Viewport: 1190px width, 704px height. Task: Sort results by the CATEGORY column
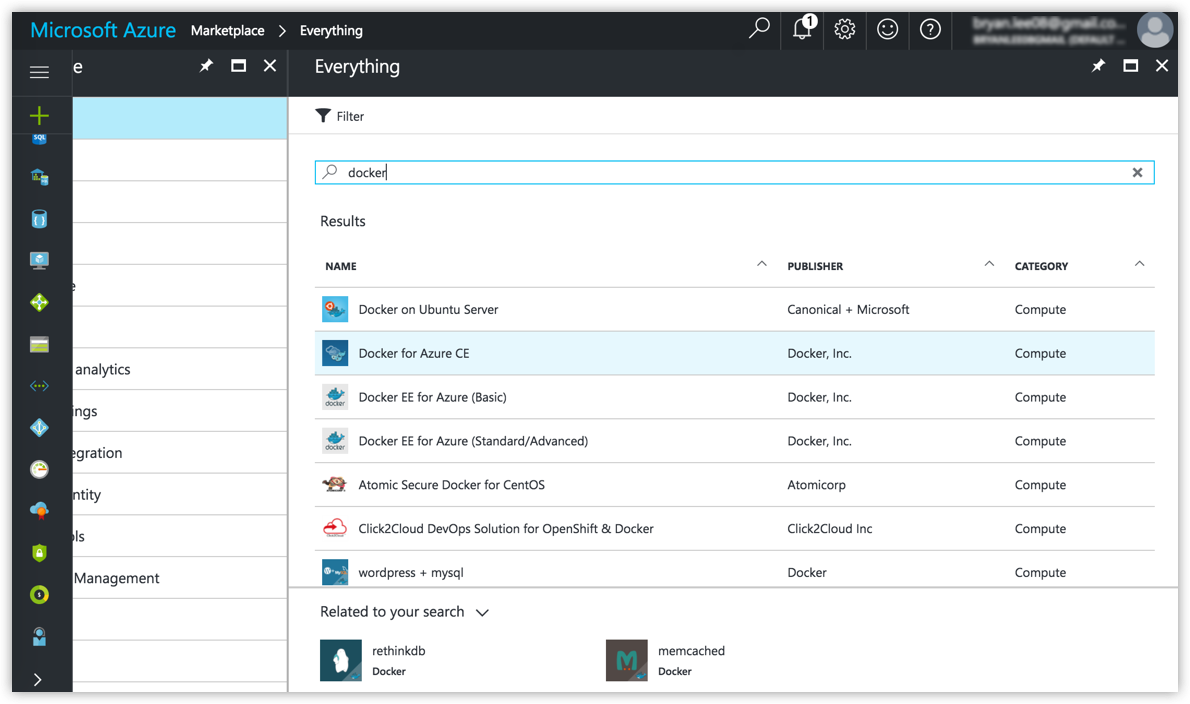tap(1041, 266)
